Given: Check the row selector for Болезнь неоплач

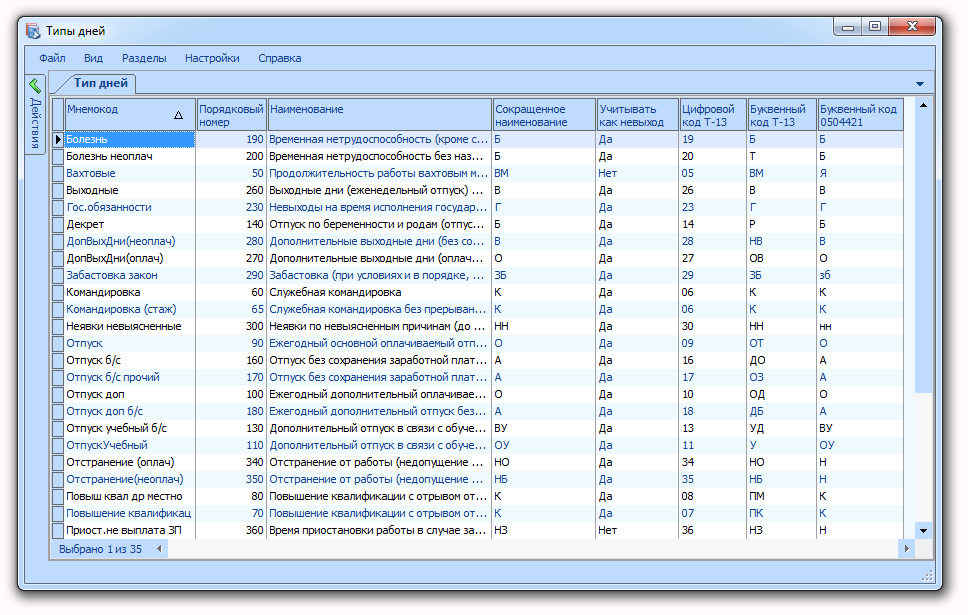Looking at the screenshot, I should [x=58, y=157].
